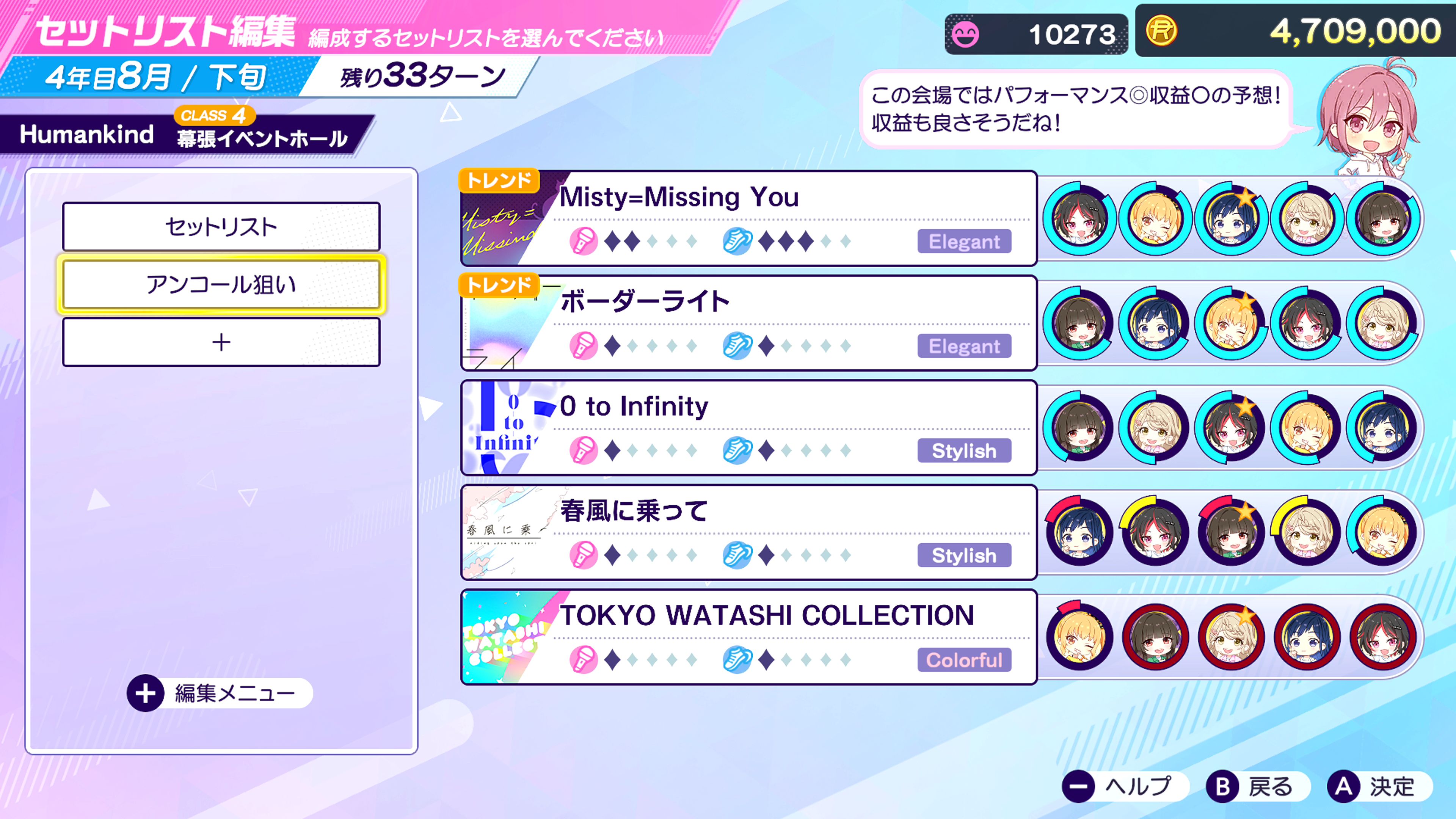Add a new setlist with + slot
Viewport: 1456px width, 819px height.
click(221, 342)
